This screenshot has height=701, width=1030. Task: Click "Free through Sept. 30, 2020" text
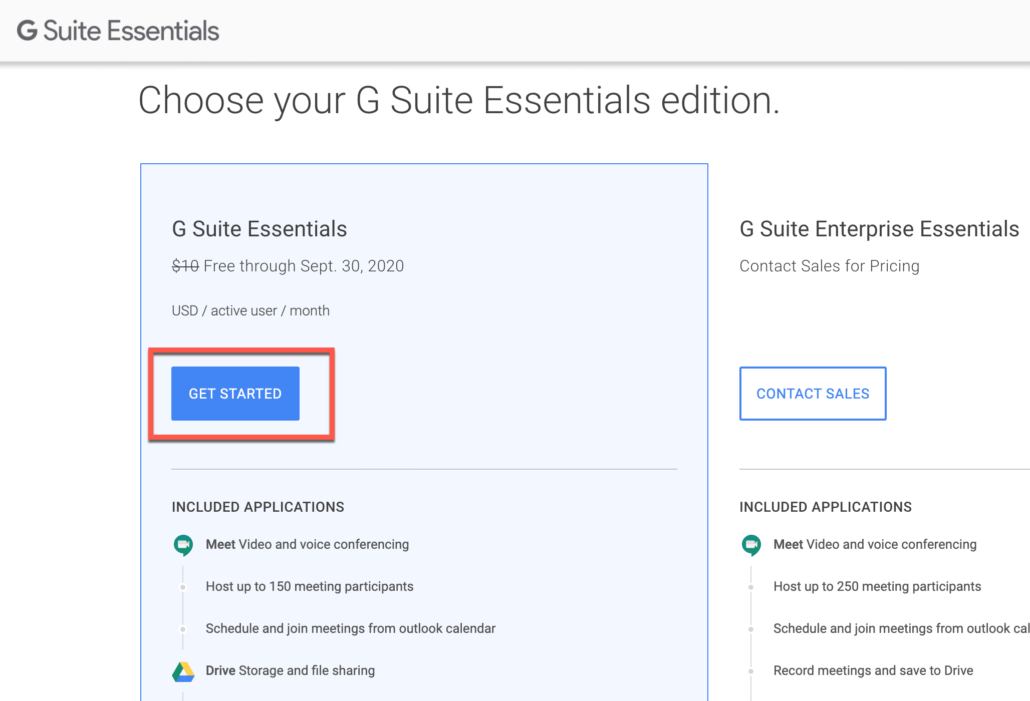(x=303, y=266)
